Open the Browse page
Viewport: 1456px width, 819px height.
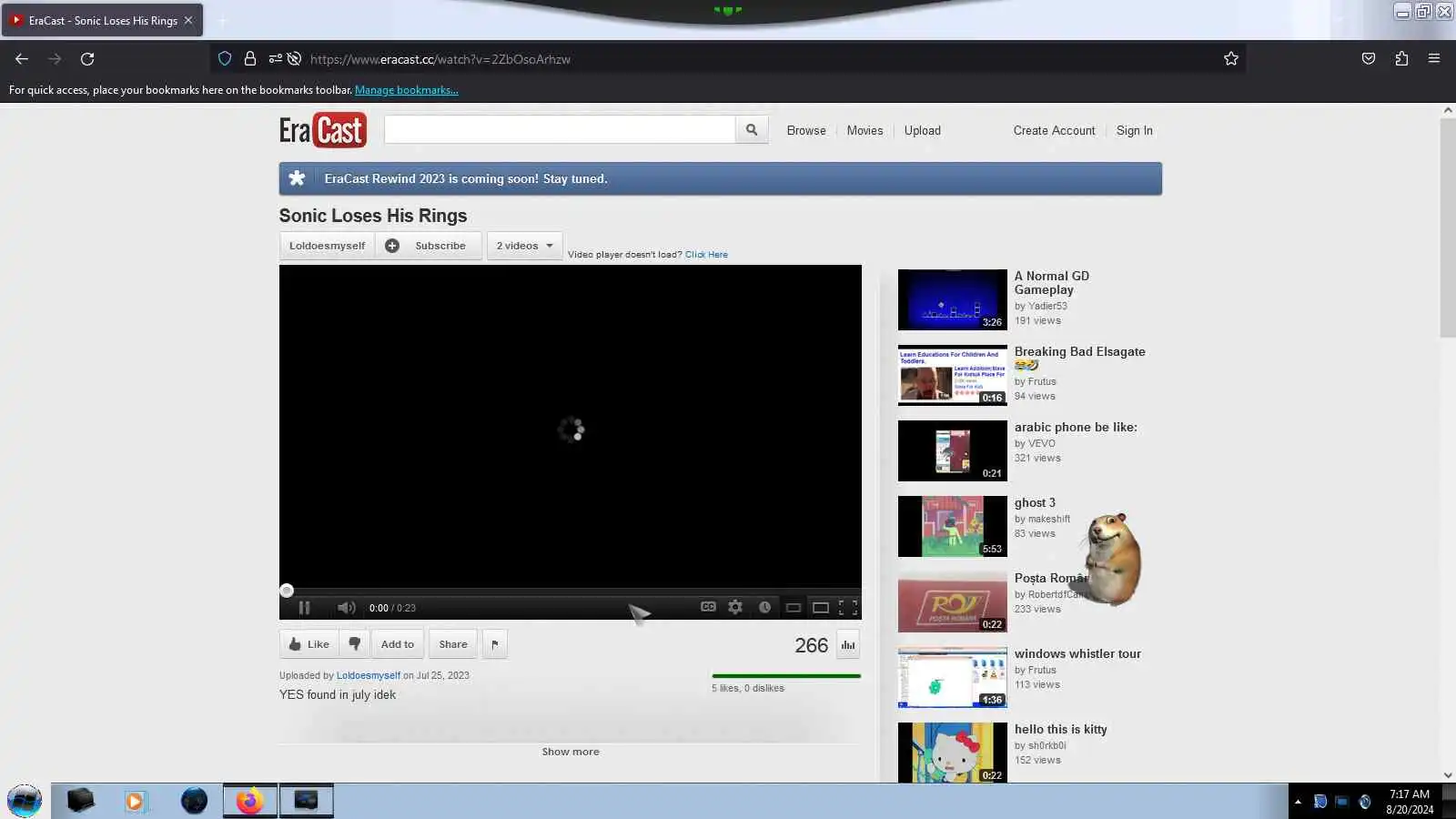tap(806, 131)
